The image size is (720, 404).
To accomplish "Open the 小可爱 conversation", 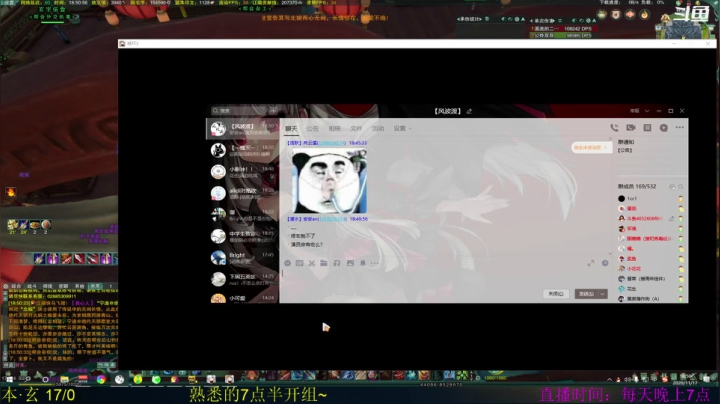I will [x=242, y=298].
